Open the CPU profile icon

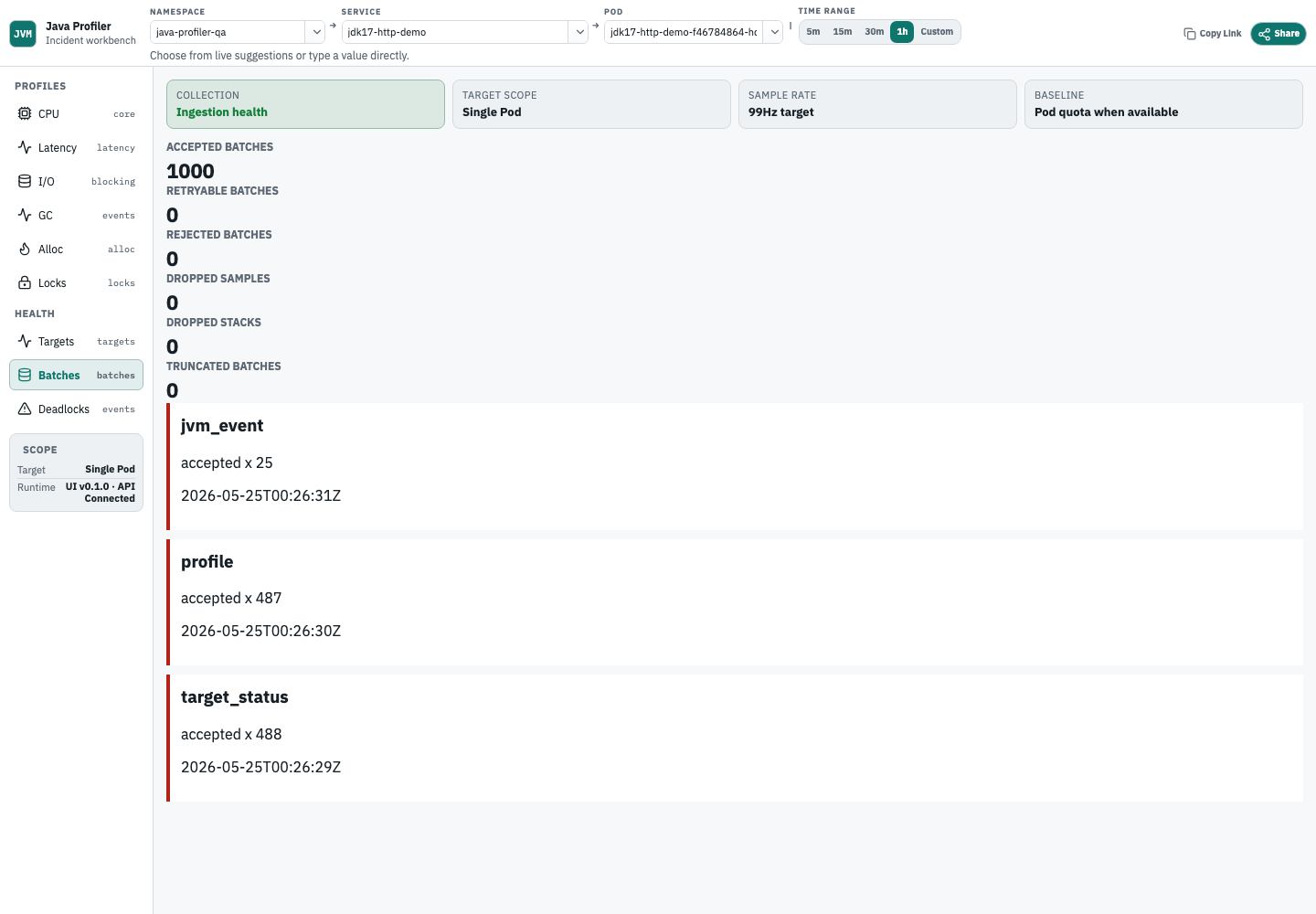(25, 113)
